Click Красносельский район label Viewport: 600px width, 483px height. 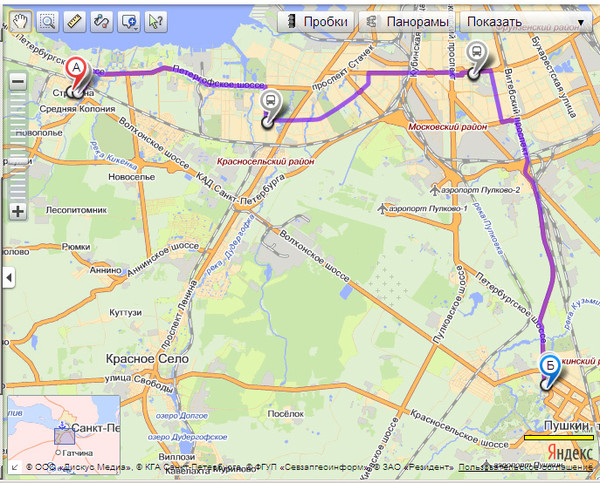(x=266, y=162)
